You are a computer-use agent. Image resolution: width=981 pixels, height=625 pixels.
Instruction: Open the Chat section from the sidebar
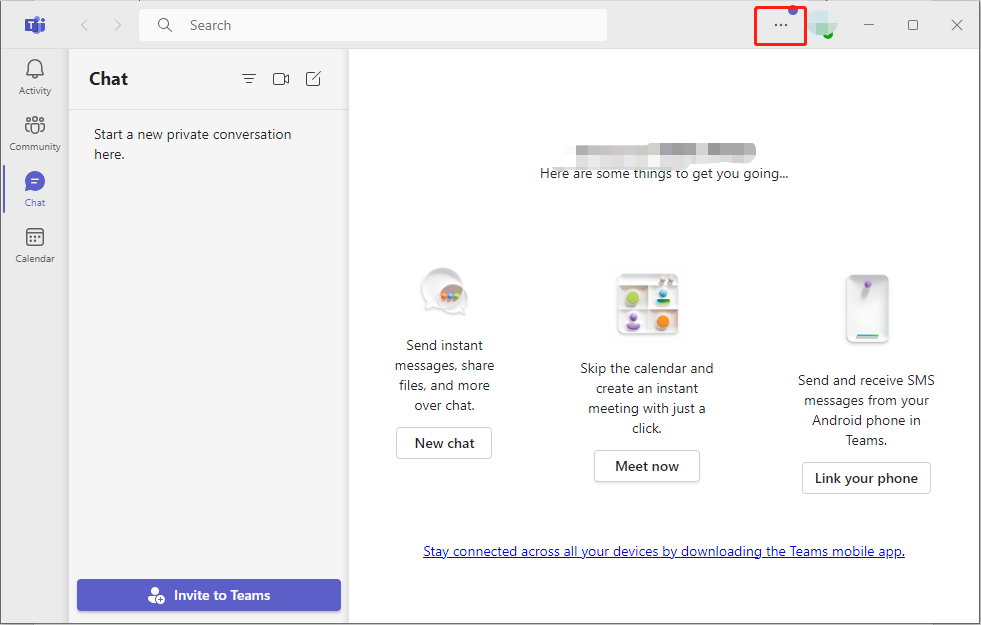[34, 187]
